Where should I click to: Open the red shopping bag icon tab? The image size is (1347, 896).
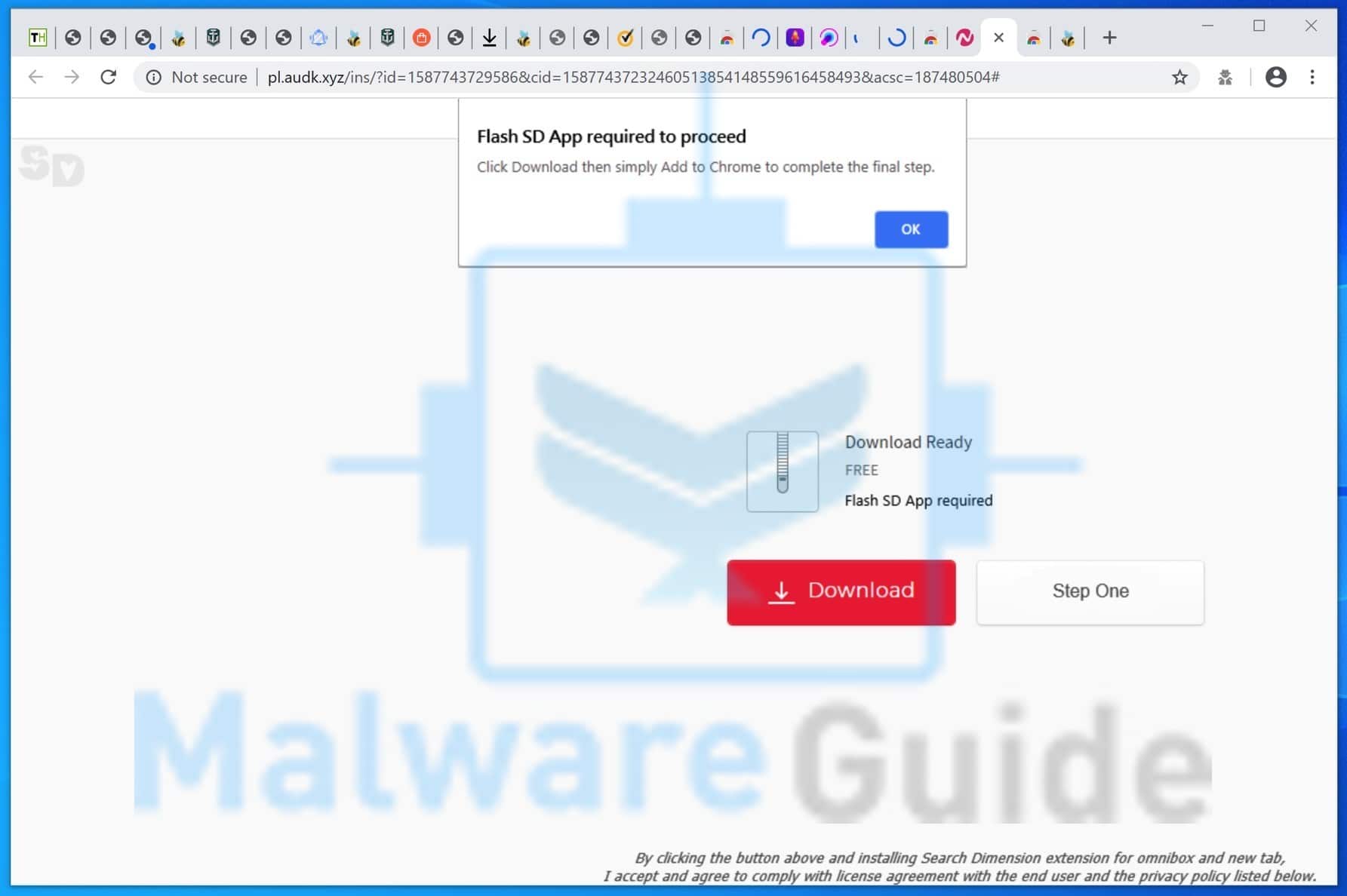(x=422, y=38)
